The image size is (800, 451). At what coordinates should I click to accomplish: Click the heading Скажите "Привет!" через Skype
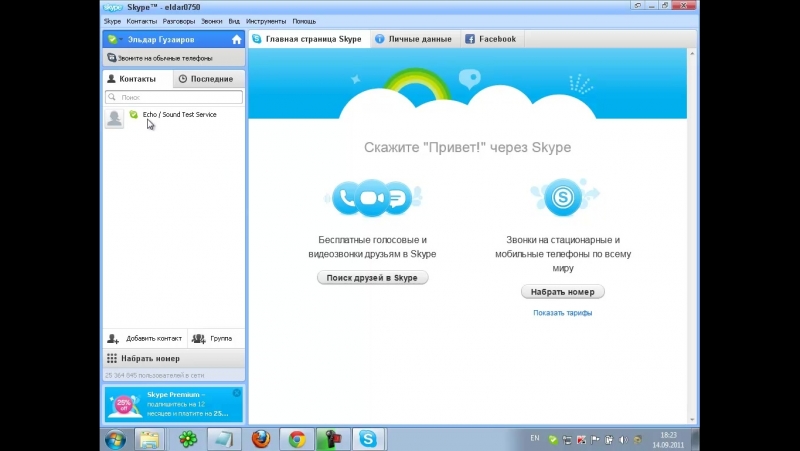(x=467, y=147)
